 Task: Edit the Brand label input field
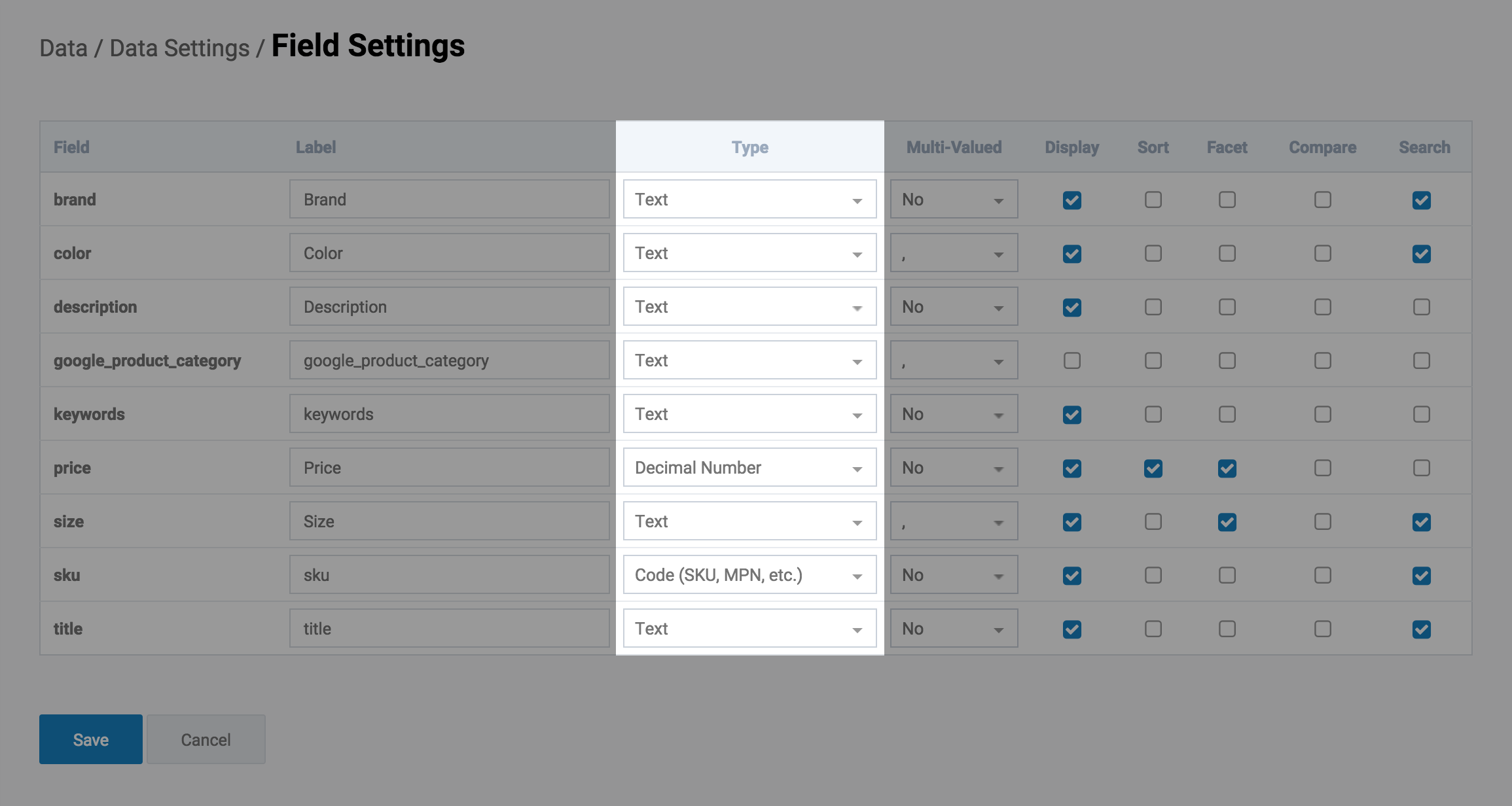coord(449,200)
